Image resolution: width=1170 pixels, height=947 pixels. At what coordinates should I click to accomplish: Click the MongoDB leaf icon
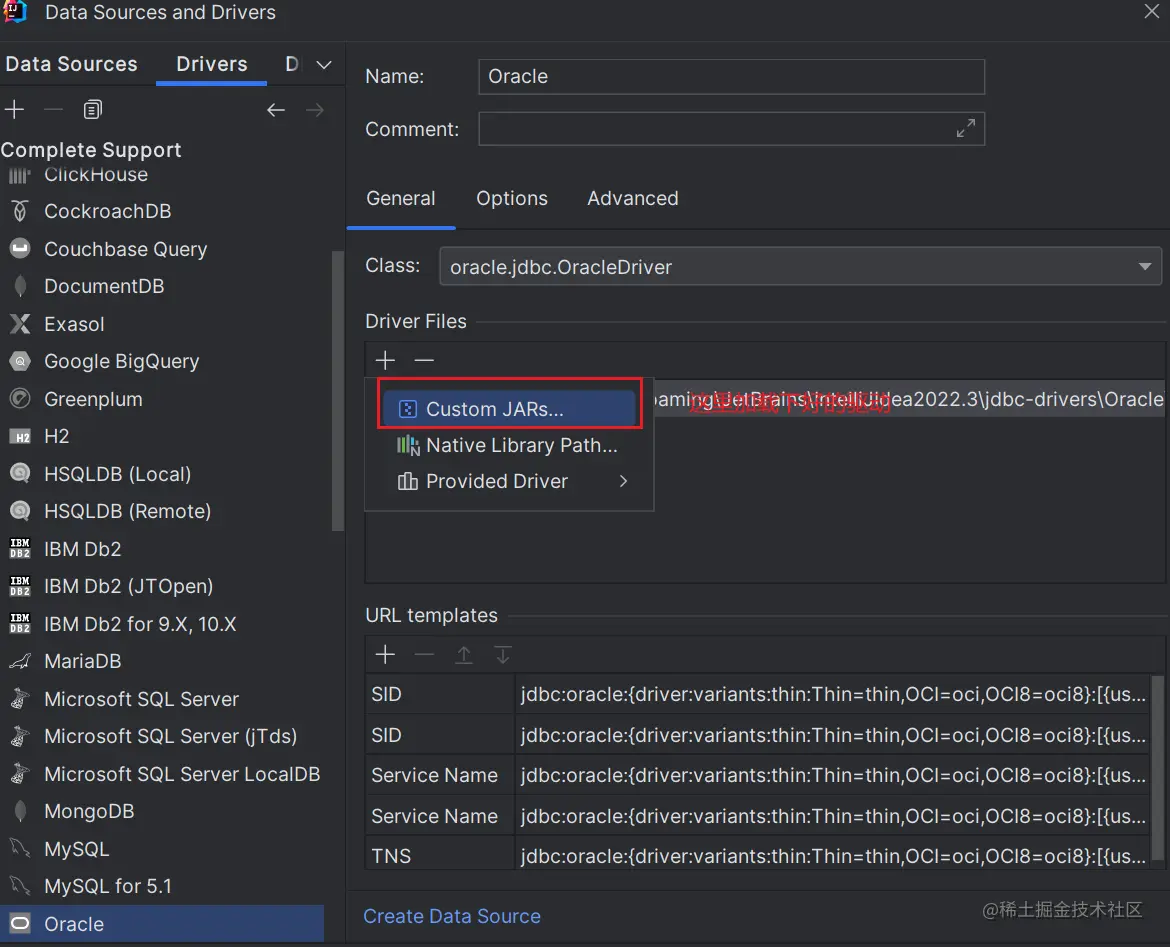pos(20,811)
